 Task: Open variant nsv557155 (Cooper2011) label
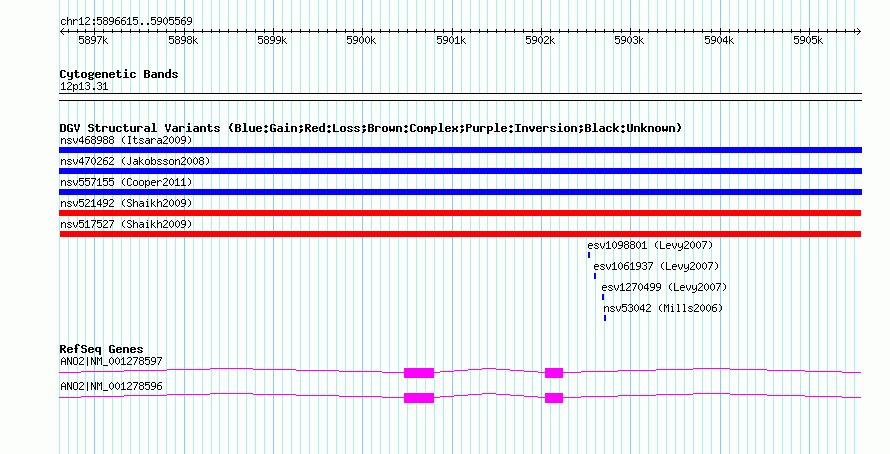126,182
